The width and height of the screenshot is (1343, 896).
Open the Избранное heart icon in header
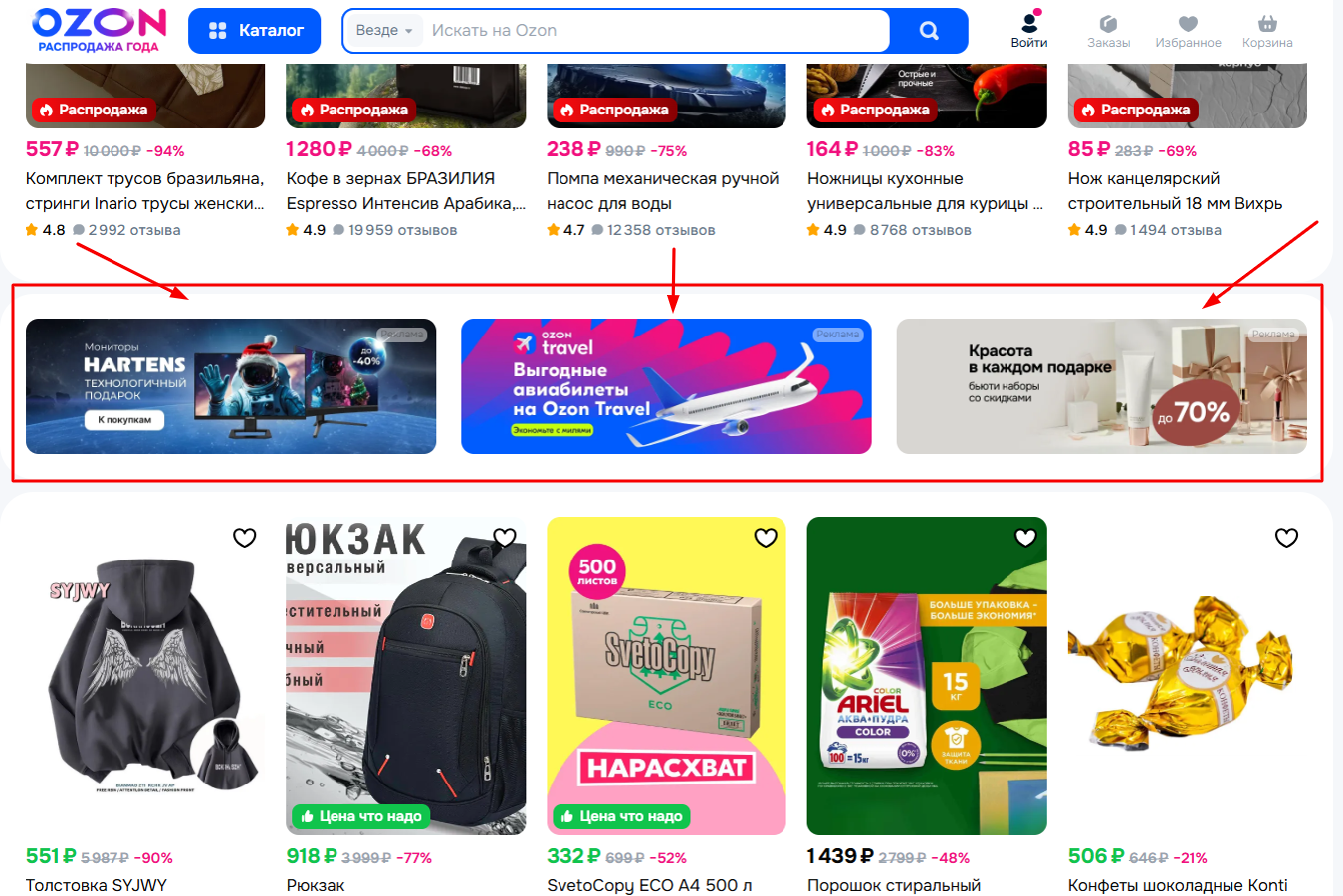[1188, 31]
